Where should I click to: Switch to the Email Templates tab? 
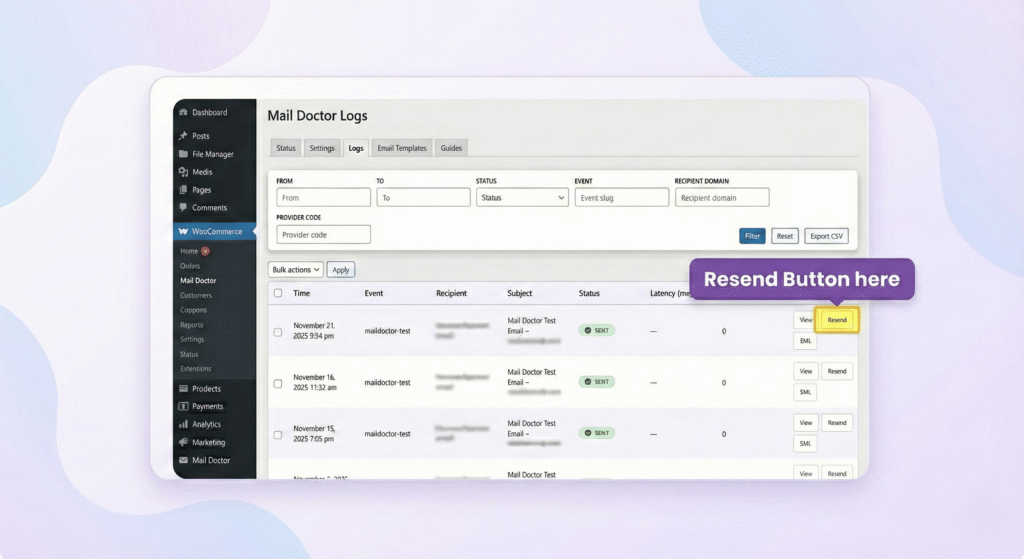tap(401, 148)
